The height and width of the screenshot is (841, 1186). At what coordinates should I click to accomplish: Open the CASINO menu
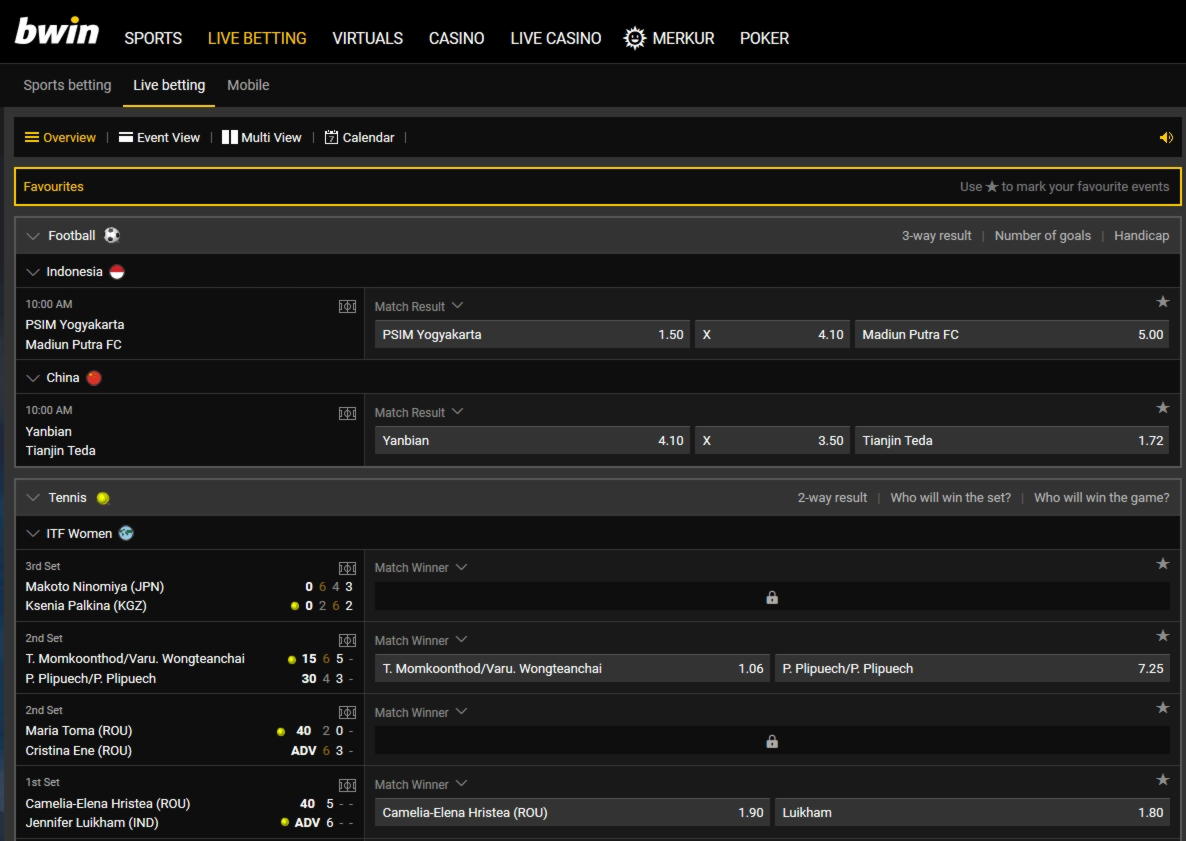point(456,38)
